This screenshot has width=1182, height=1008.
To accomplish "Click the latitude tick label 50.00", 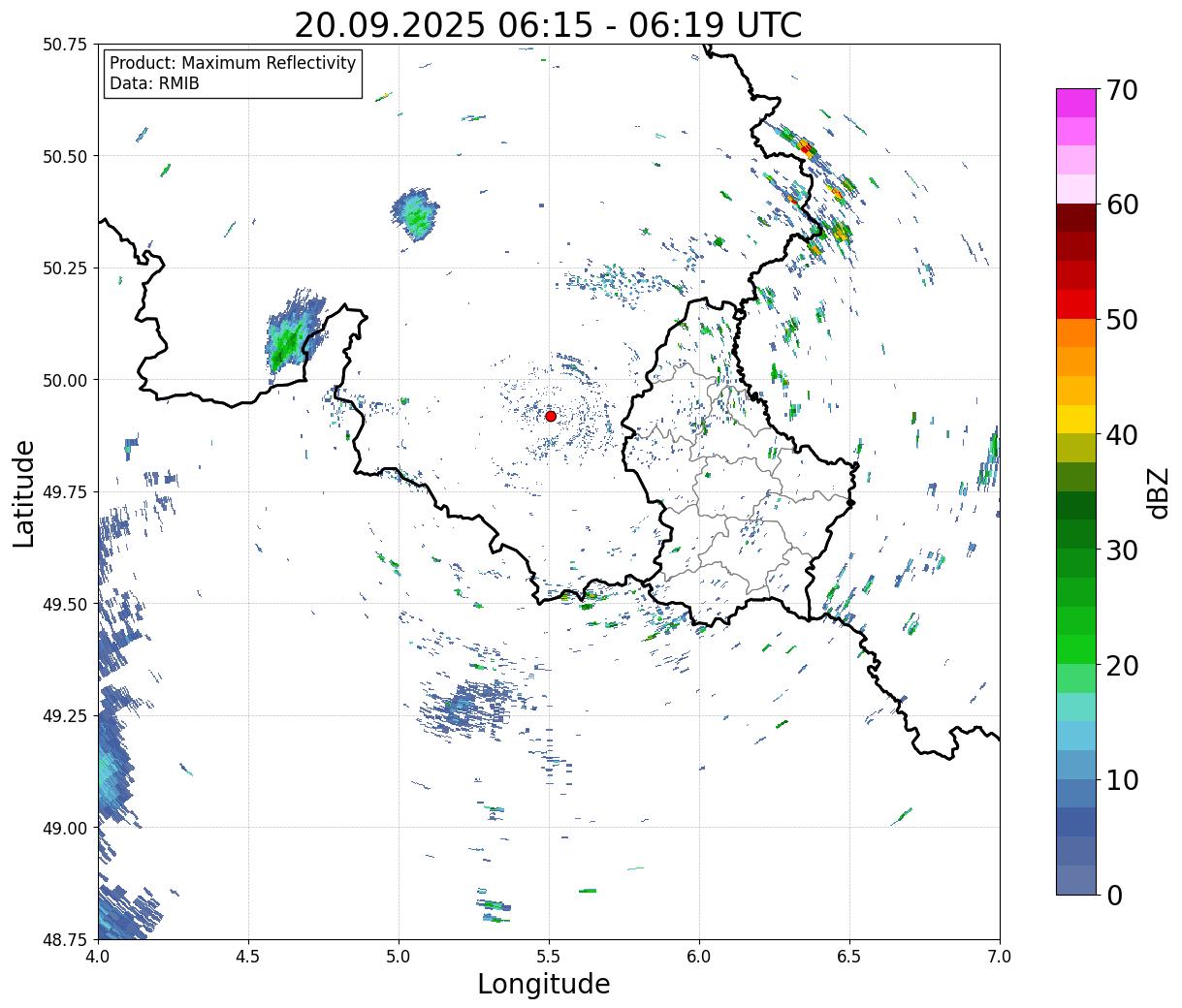I will (65, 380).
